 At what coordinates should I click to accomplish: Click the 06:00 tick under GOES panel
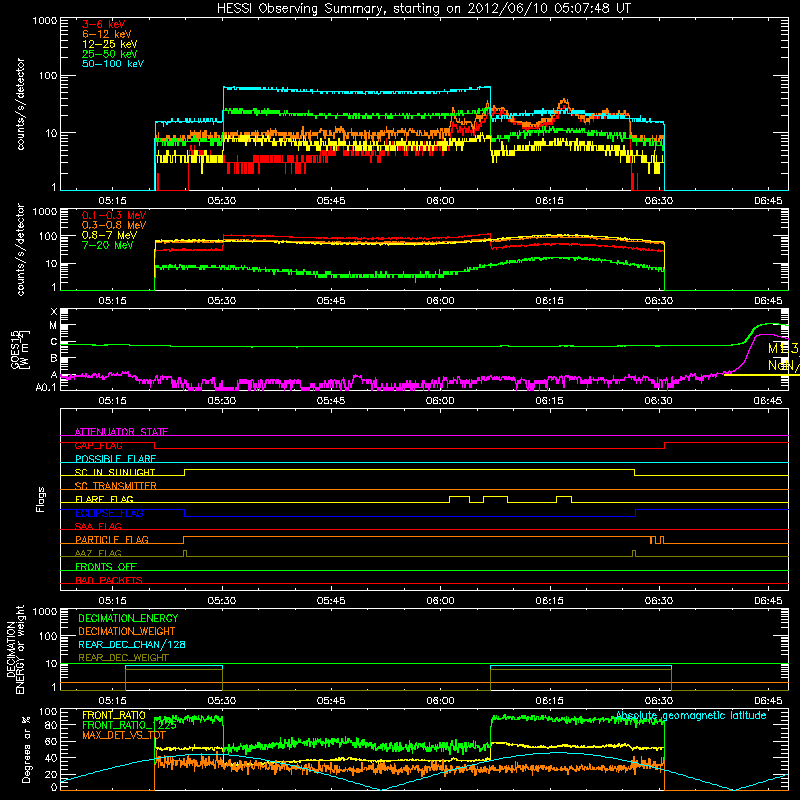point(440,401)
